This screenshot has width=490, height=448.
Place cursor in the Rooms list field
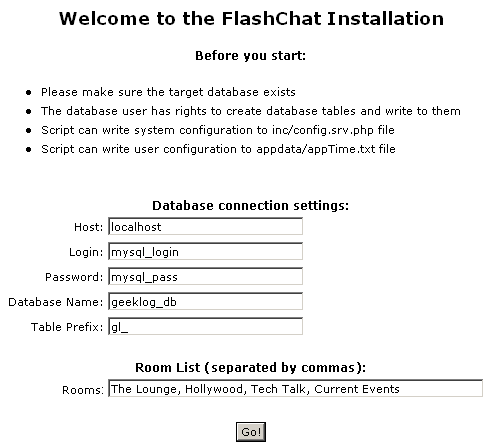pos(295,388)
